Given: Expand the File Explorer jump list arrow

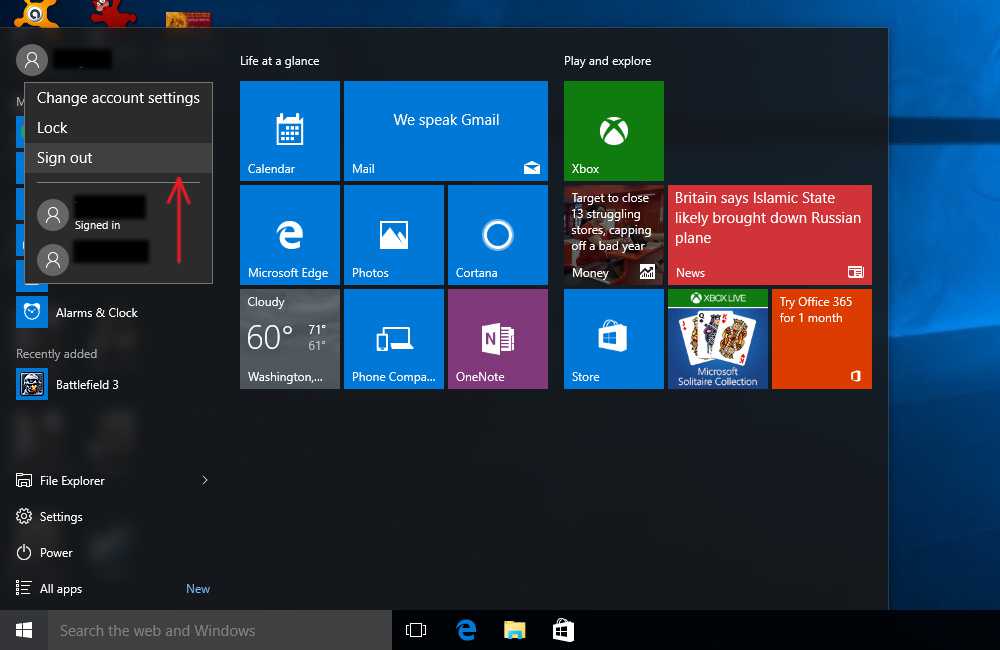Looking at the screenshot, I should (205, 480).
